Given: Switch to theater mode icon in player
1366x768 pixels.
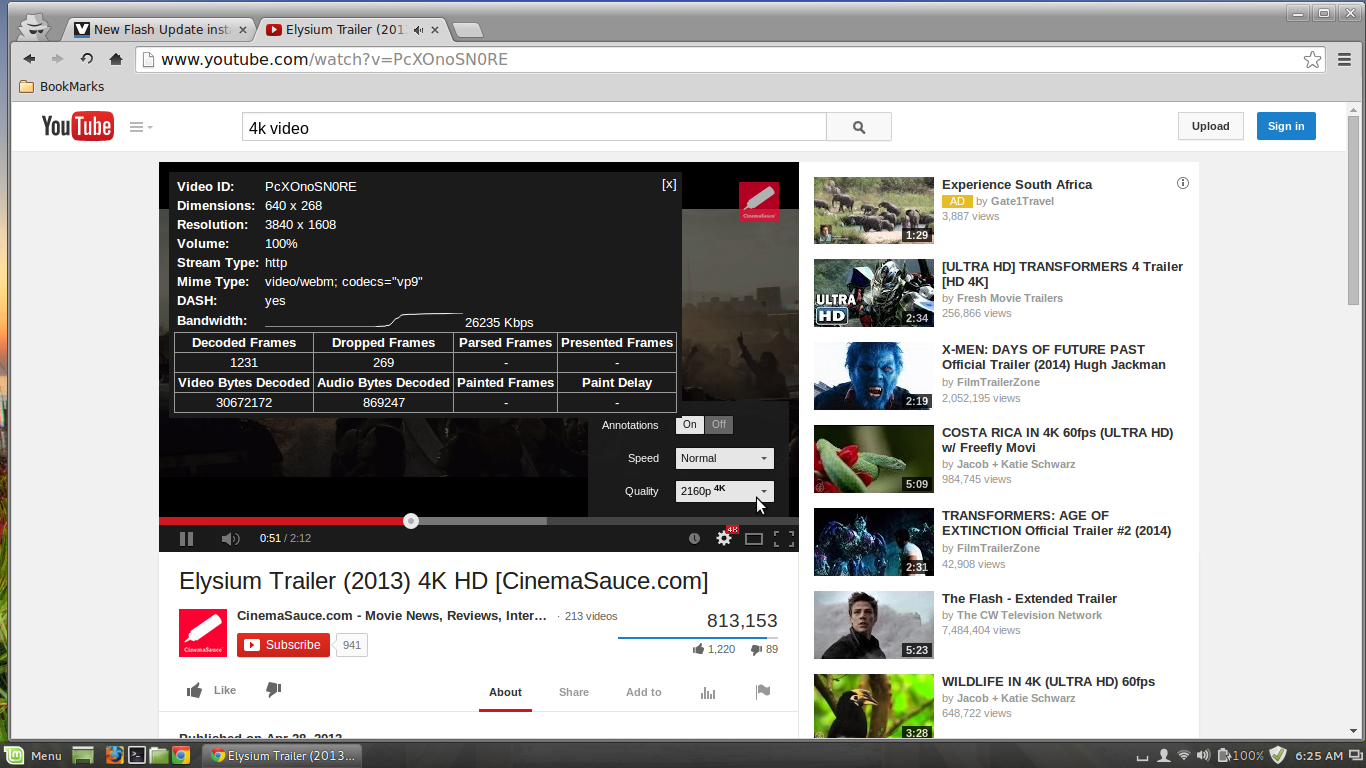Looking at the screenshot, I should [x=754, y=539].
